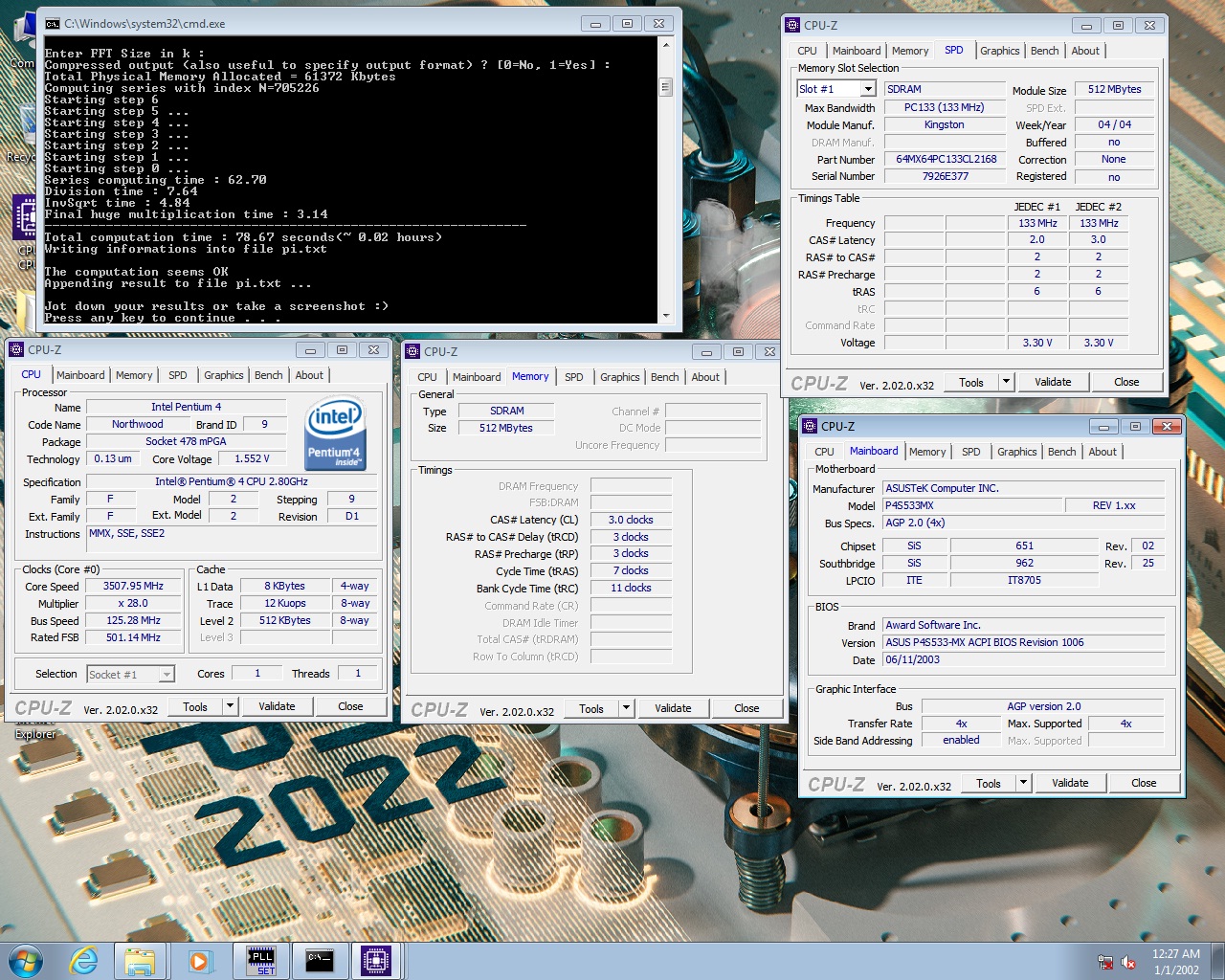Open the Slot #1 memory slot dropdown

click(x=868, y=89)
